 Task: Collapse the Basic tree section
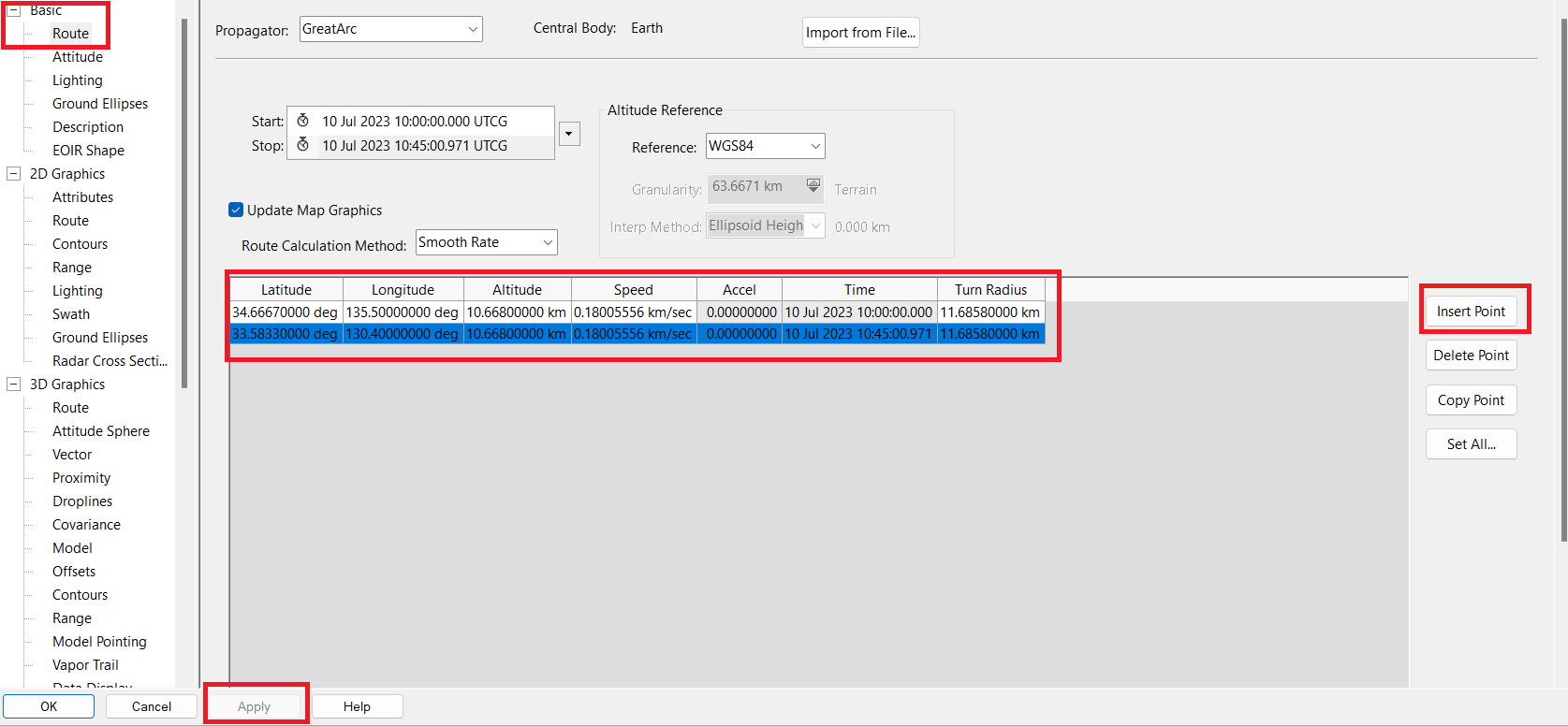[14, 10]
